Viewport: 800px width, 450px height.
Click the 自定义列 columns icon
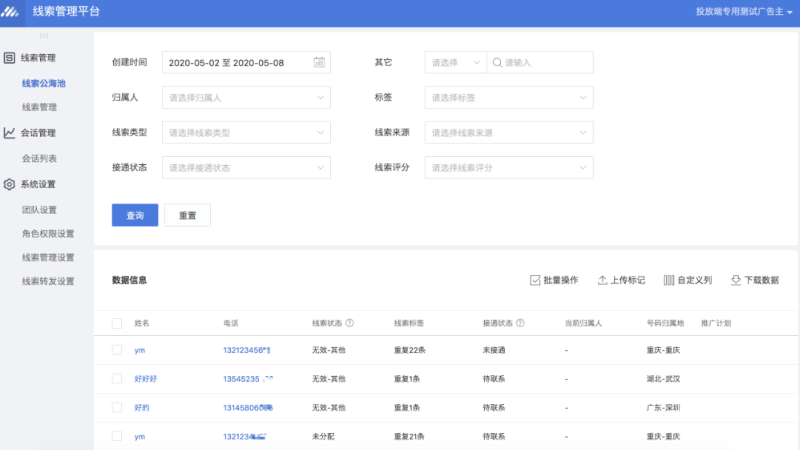[668, 280]
